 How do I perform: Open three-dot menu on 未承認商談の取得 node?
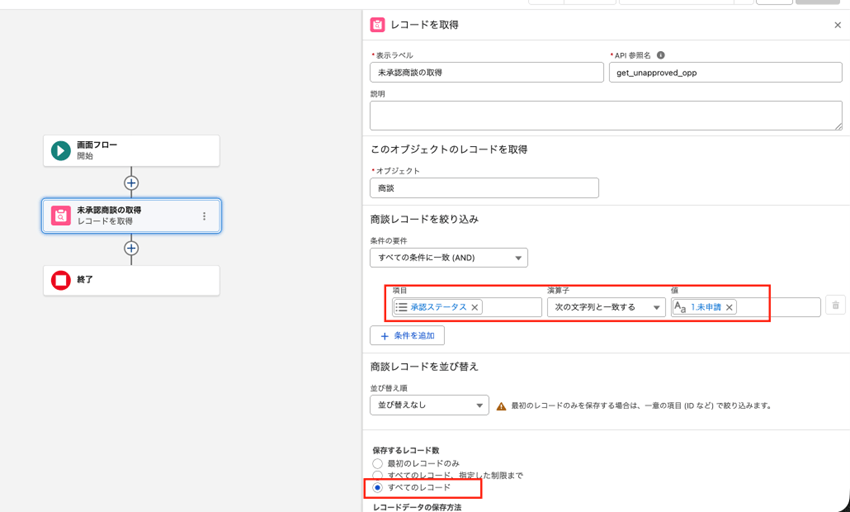point(204,216)
